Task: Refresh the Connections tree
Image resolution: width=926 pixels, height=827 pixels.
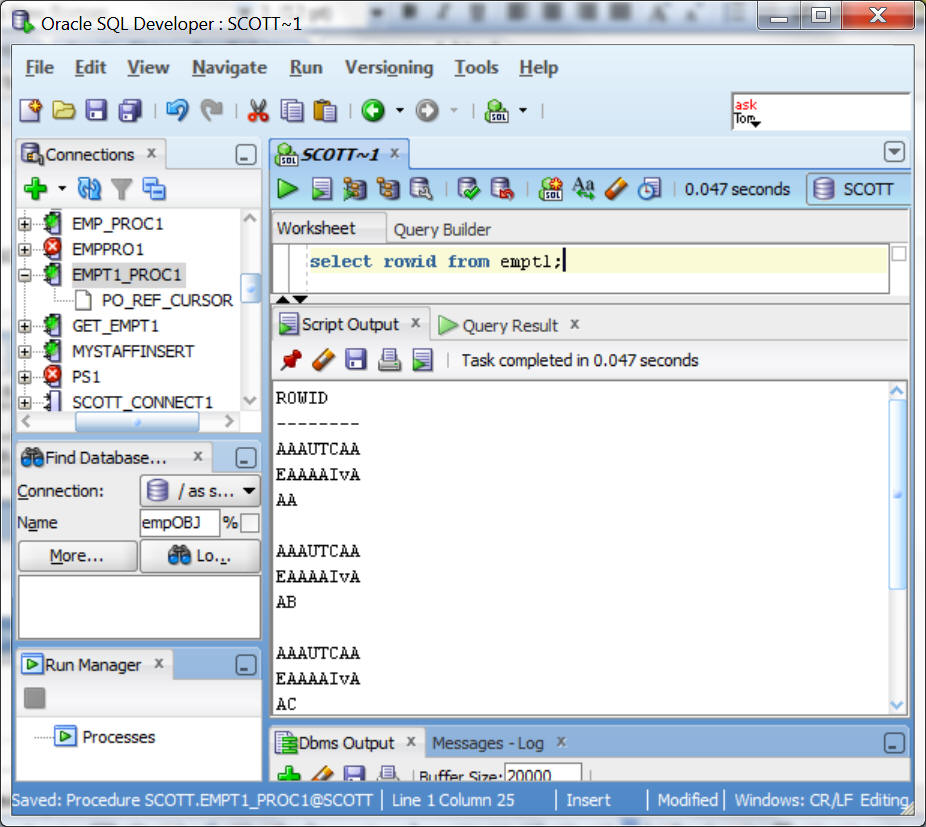Action: coord(89,189)
